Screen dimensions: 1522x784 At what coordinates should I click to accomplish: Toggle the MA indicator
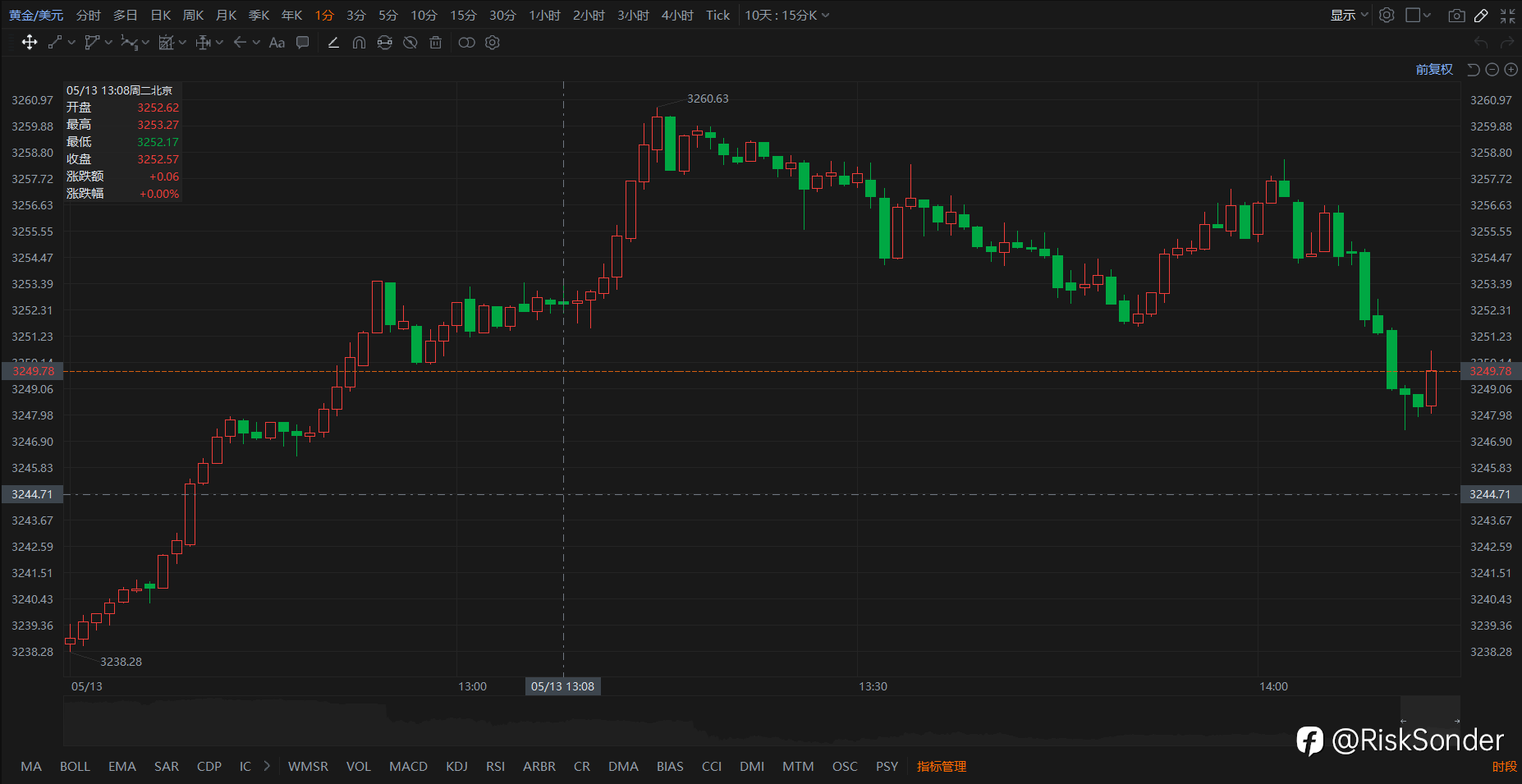coord(31,766)
